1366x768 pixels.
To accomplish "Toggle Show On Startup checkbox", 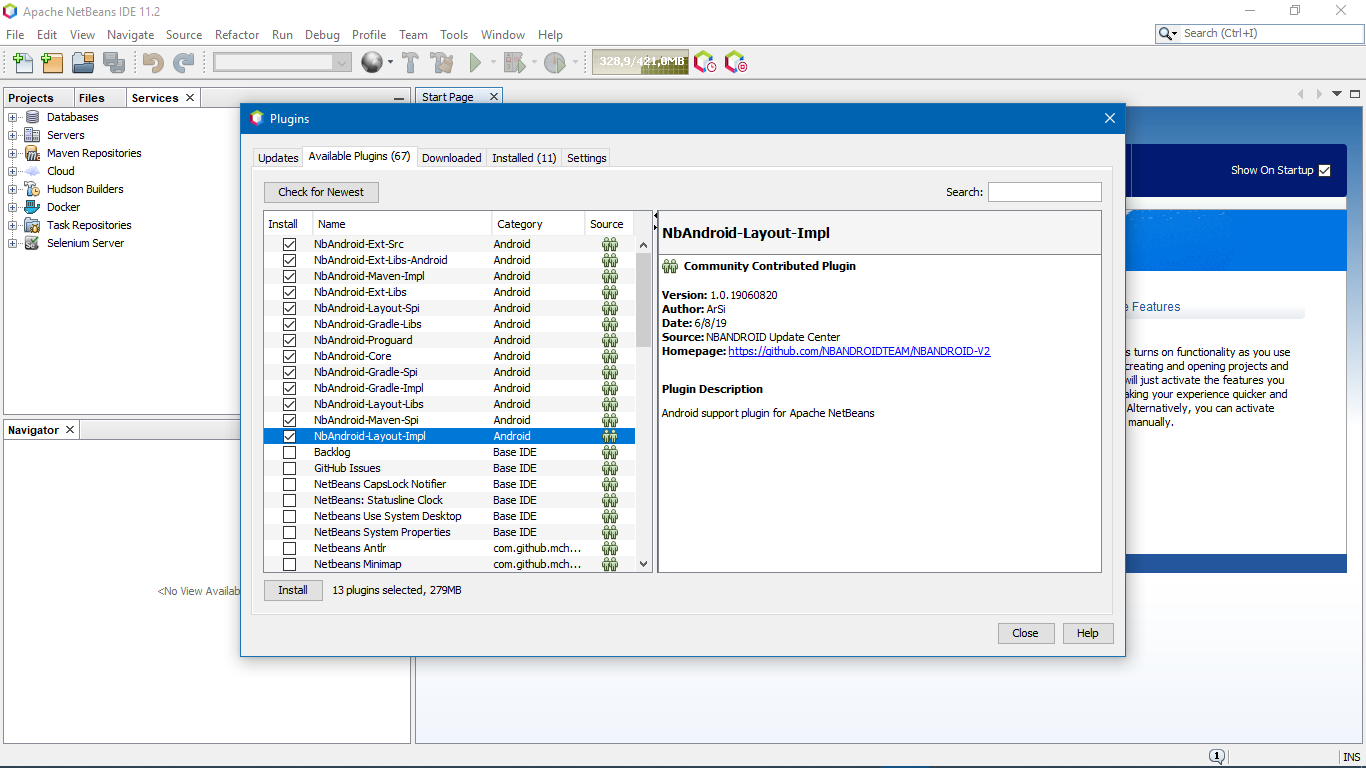I will pyautogui.click(x=1325, y=170).
